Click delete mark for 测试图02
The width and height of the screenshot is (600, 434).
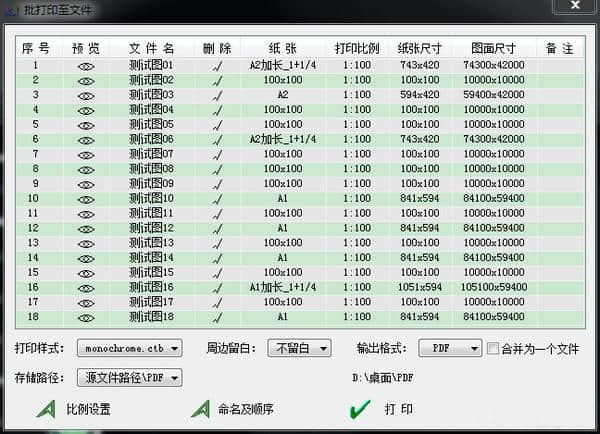point(217,81)
